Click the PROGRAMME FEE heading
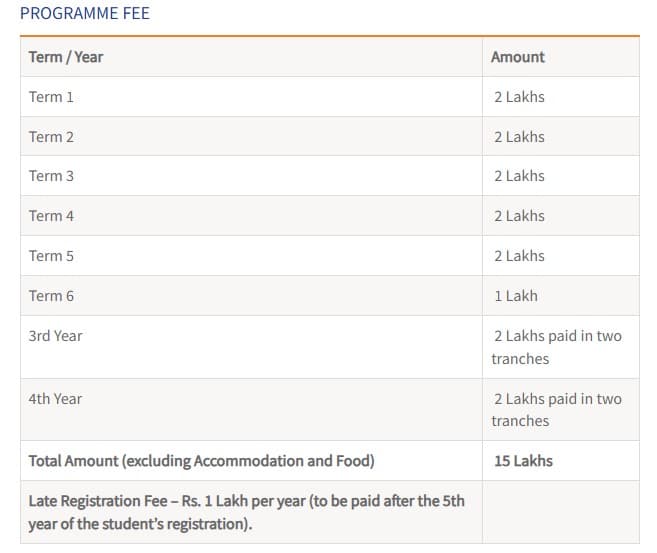This screenshot has width=657, height=553. point(85,14)
